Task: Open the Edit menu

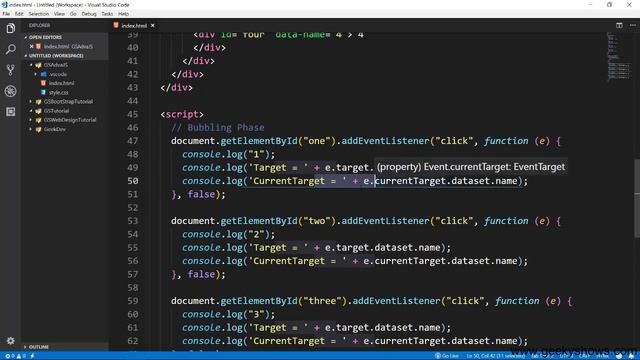Action: [19, 14]
